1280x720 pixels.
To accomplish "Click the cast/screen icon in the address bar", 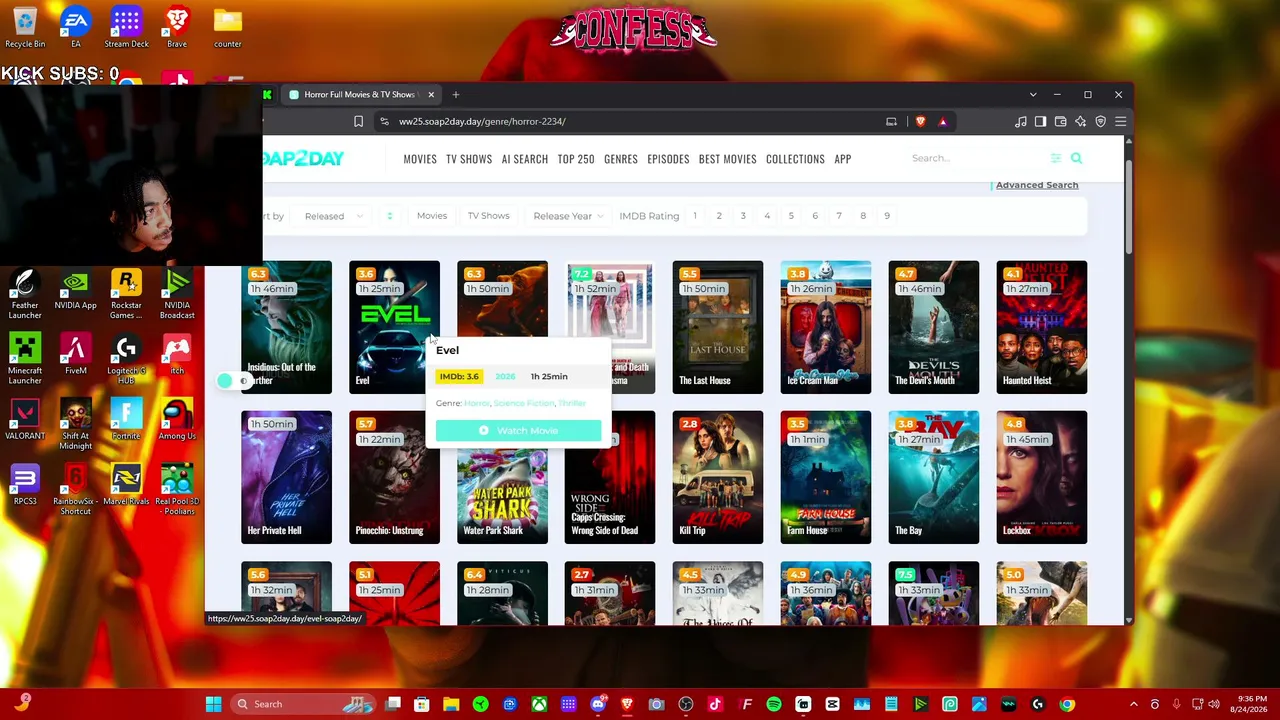I will [x=891, y=122].
